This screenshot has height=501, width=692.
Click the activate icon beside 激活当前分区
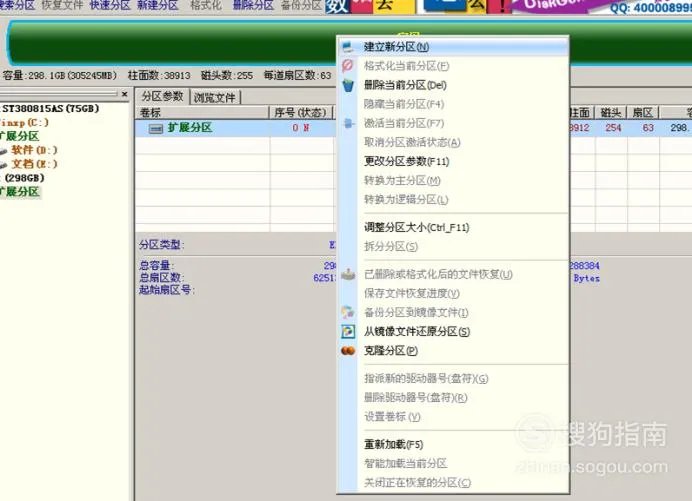click(348, 123)
